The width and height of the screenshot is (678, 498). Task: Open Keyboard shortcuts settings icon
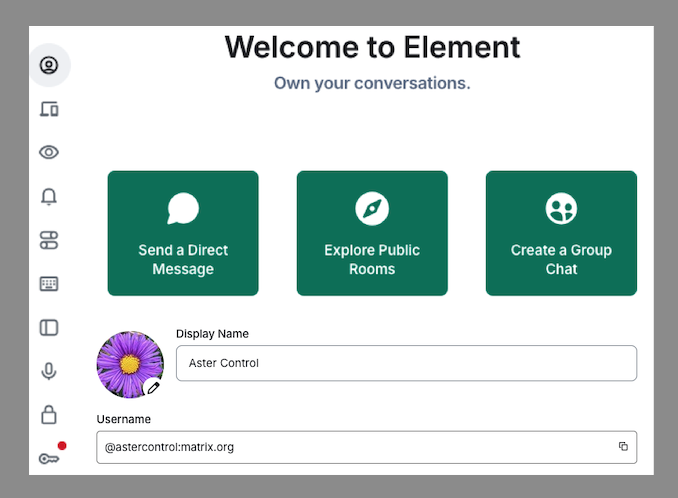49,284
